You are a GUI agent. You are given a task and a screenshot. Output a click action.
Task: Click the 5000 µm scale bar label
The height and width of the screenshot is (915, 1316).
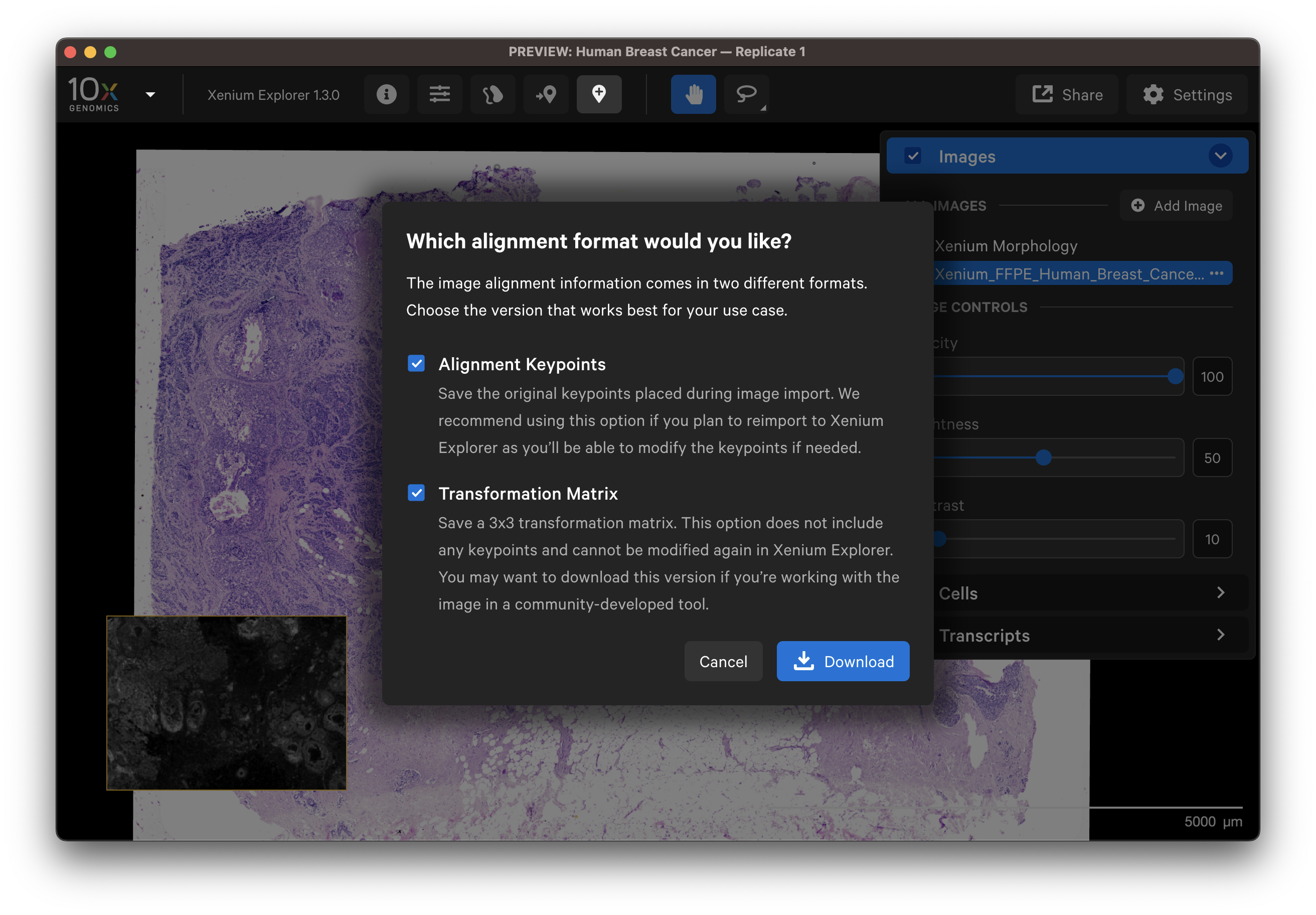(x=1213, y=822)
